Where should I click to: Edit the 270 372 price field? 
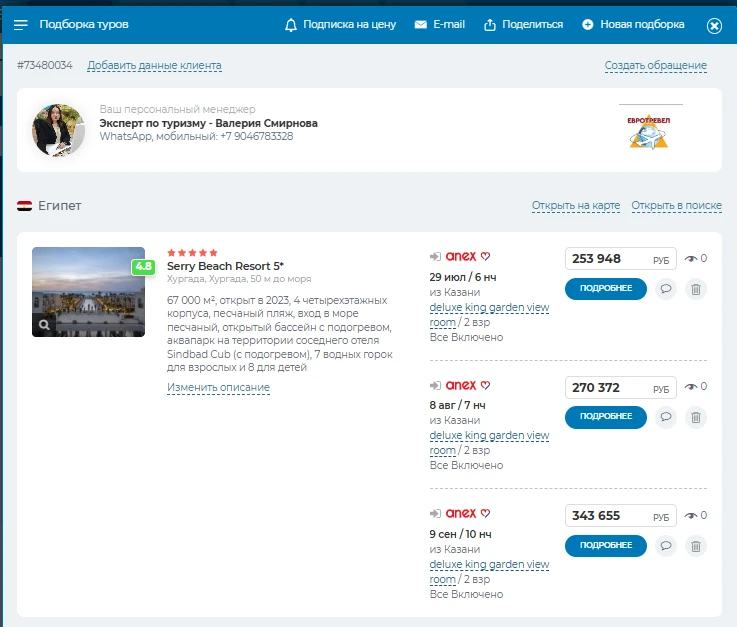pyautogui.click(x=620, y=388)
